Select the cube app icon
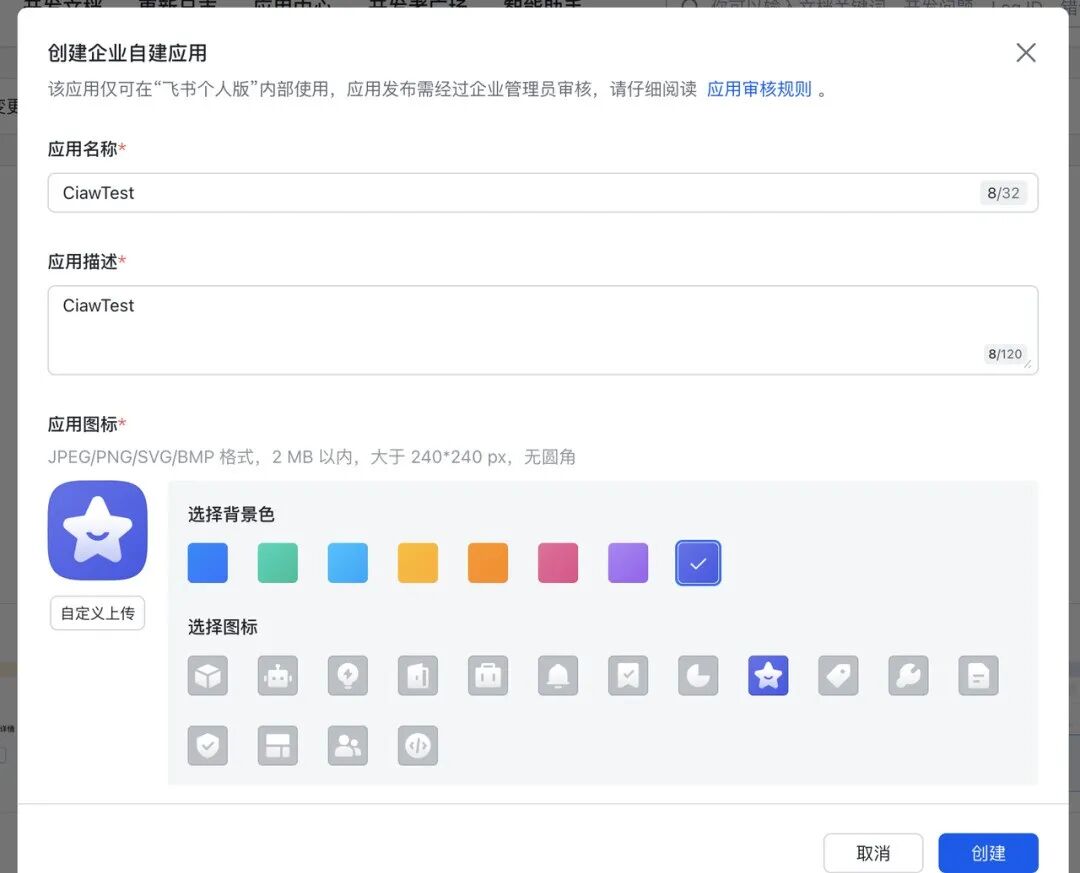Viewport: 1080px width, 873px height. [207, 675]
